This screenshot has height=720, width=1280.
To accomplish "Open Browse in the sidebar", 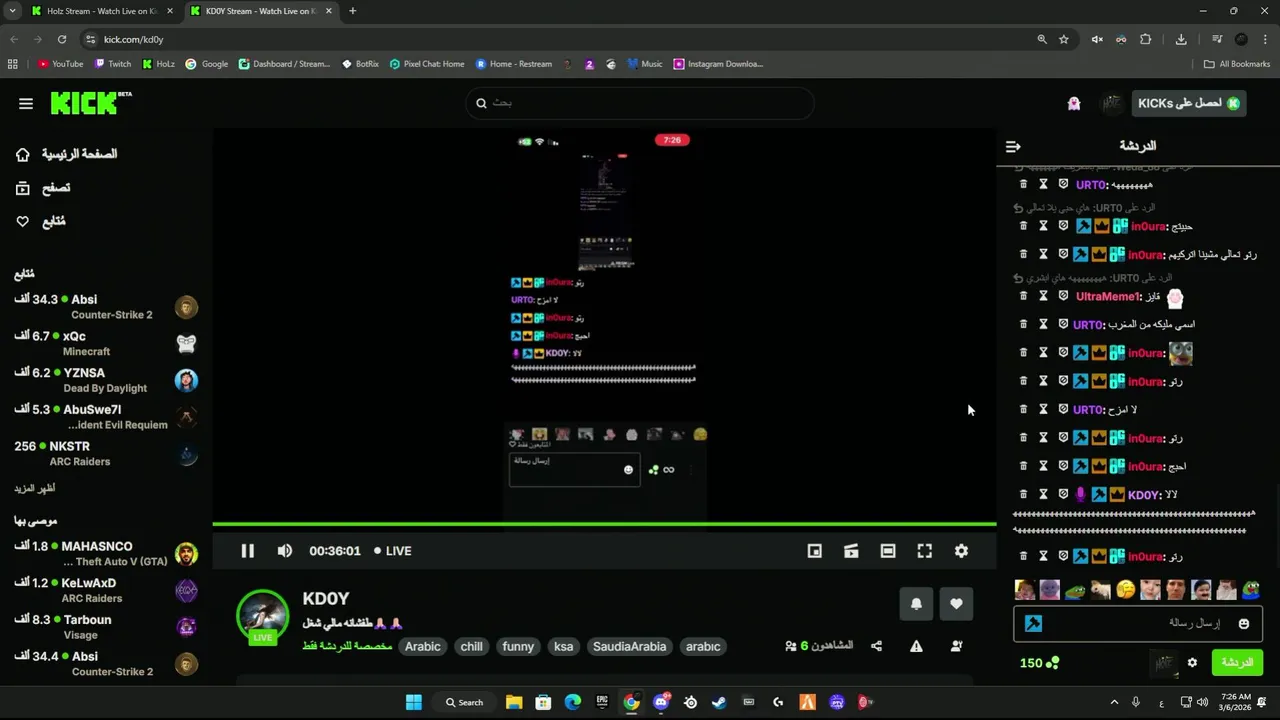I will (43, 188).
